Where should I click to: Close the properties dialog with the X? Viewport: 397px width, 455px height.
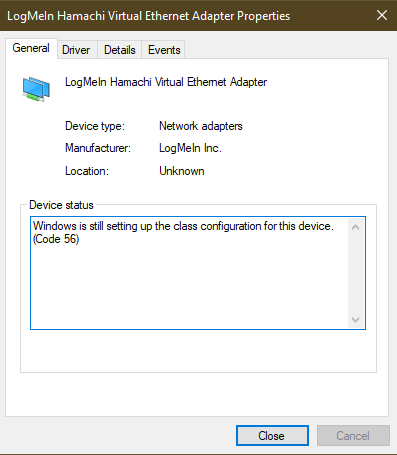click(x=382, y=15)
